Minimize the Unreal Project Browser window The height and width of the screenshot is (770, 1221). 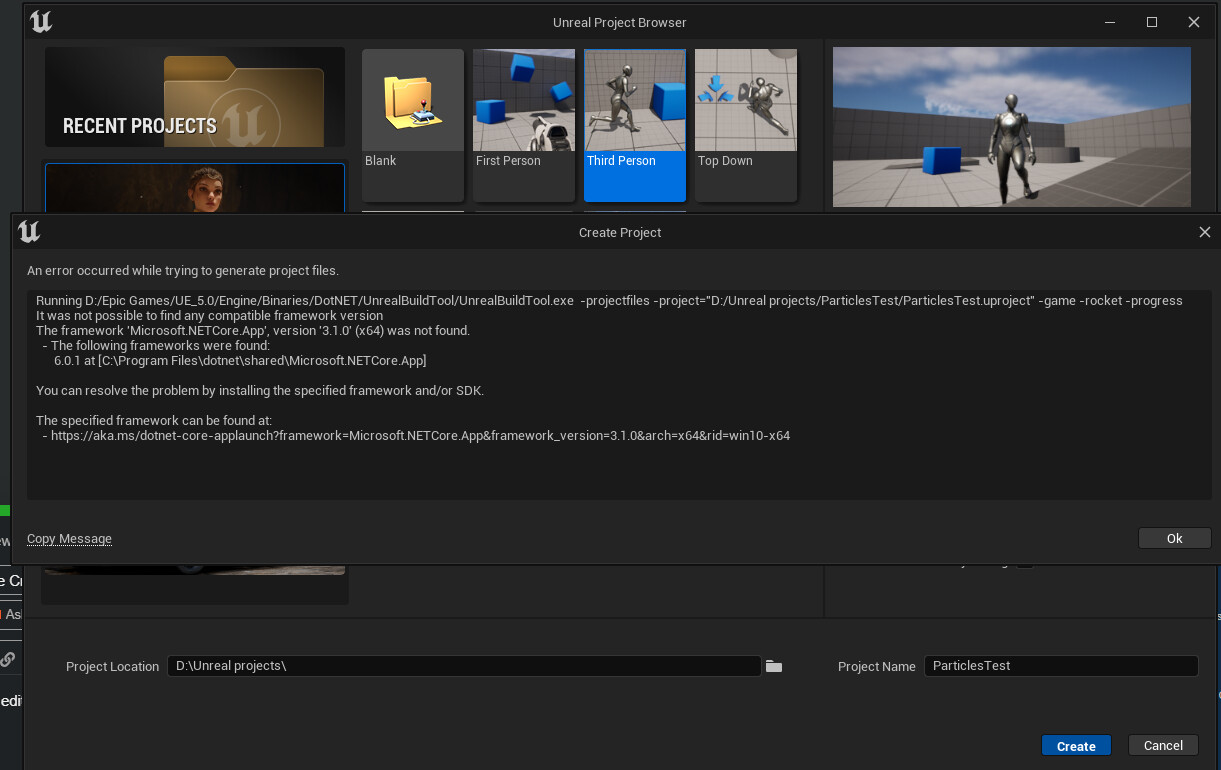coord(1110,22)
